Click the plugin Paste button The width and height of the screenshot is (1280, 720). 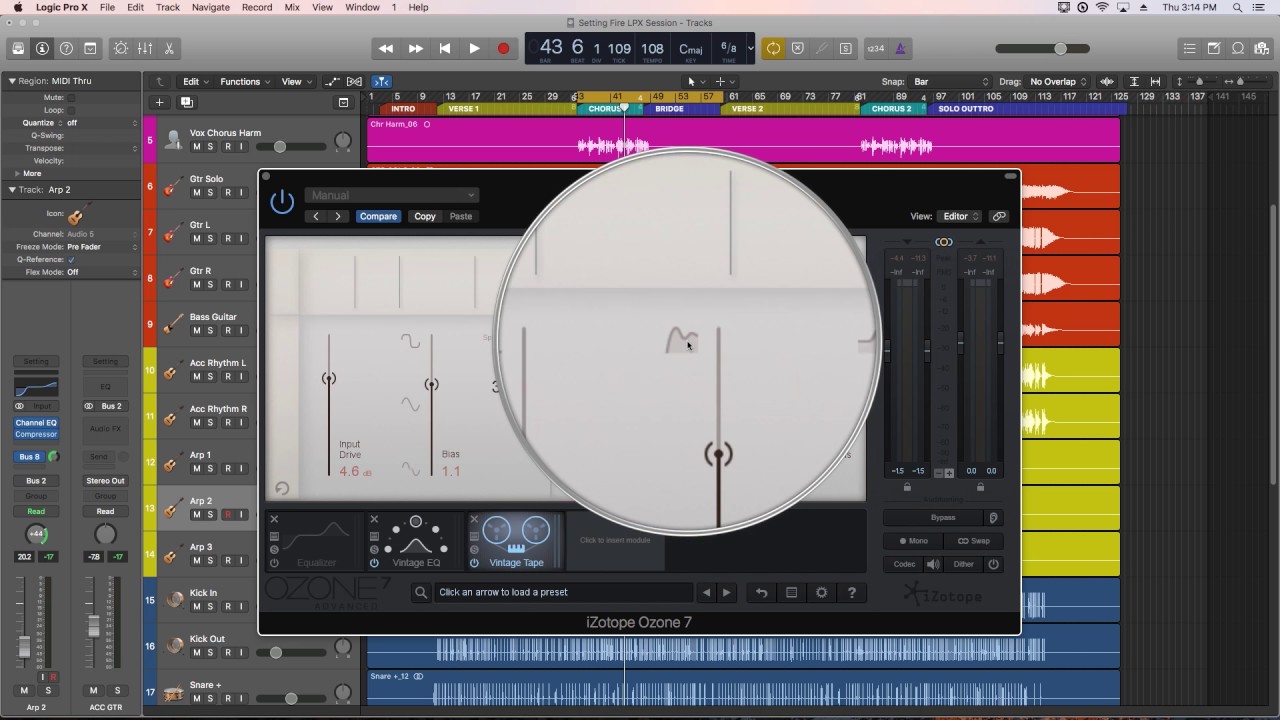point(461,216)
